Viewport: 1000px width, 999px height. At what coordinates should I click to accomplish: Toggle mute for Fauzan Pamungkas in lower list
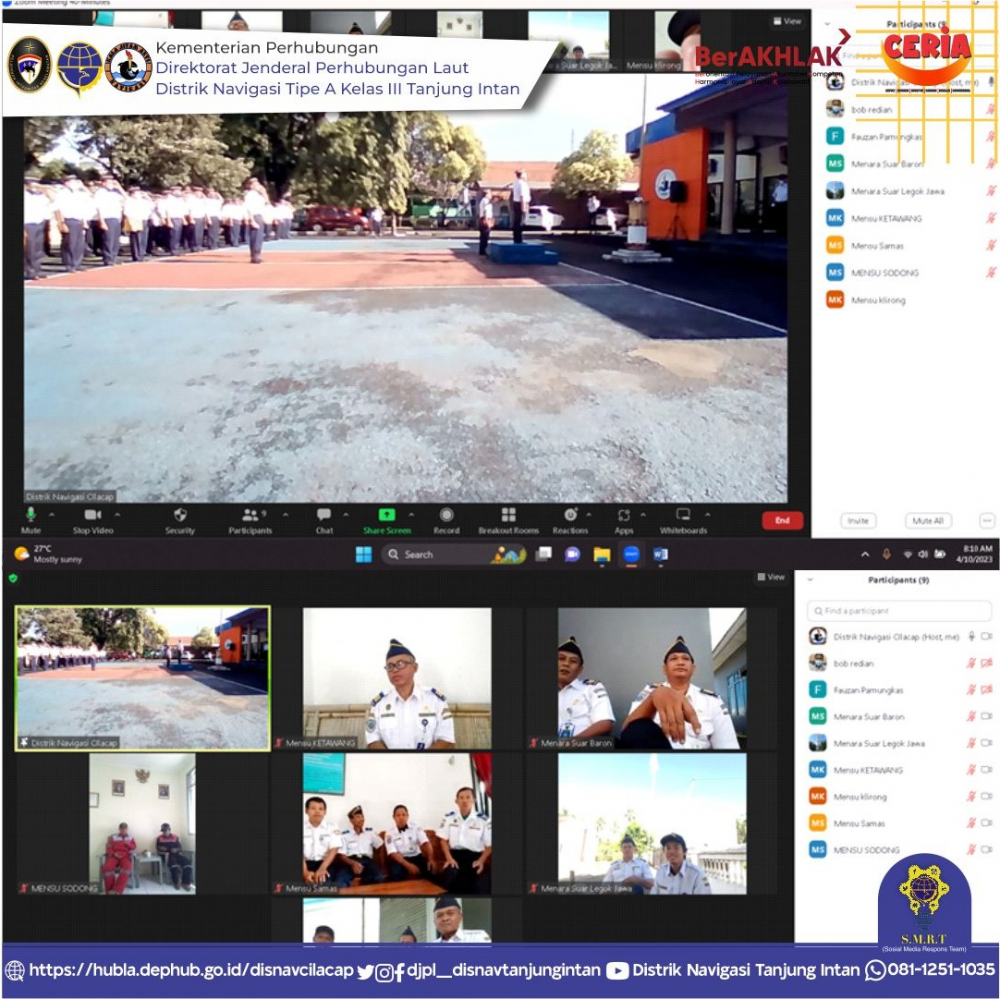pyautogui.click(x=971, y=690)
